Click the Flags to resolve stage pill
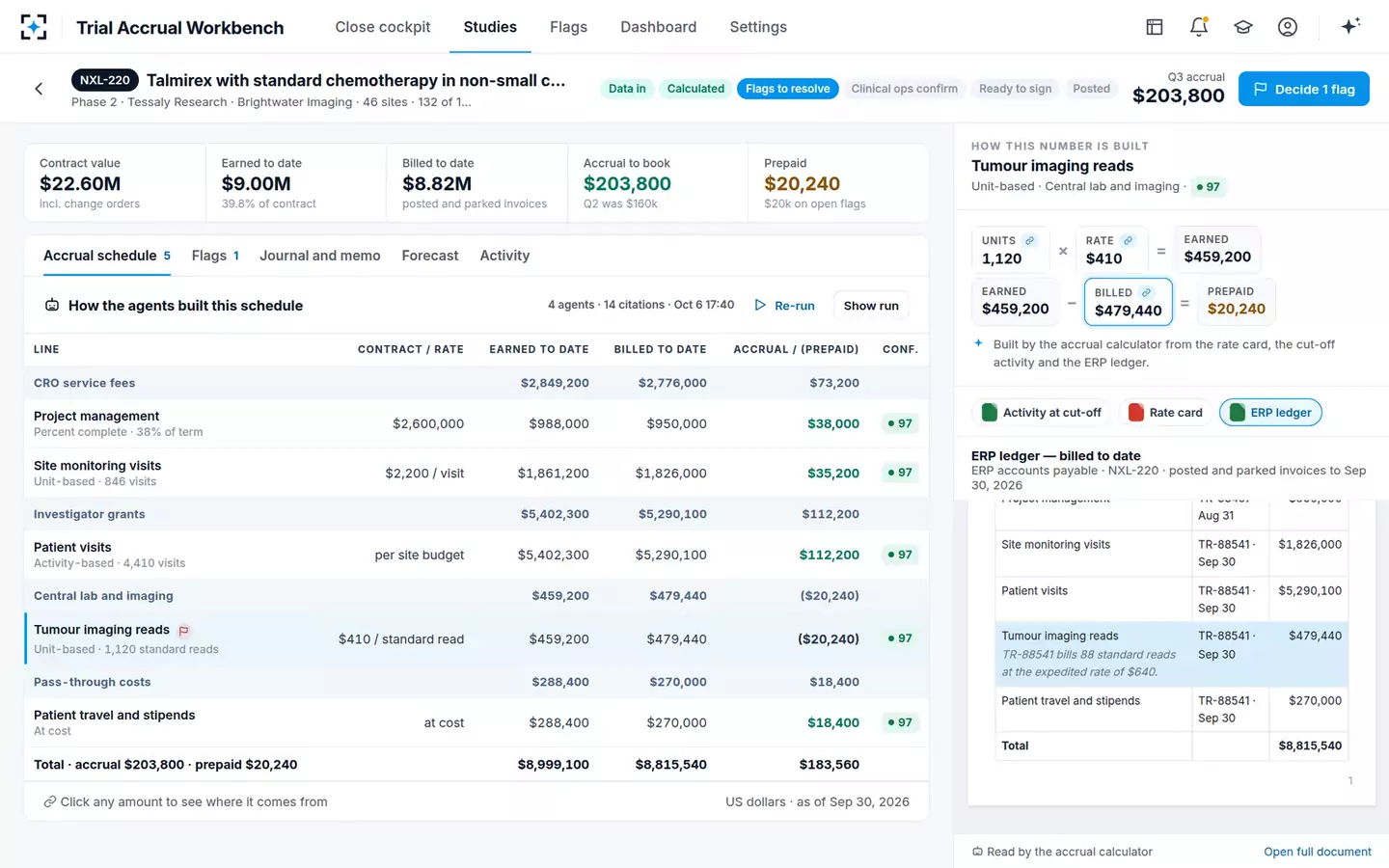The height and width of the screenshot is (868, 1389). [x=787, y=89]
